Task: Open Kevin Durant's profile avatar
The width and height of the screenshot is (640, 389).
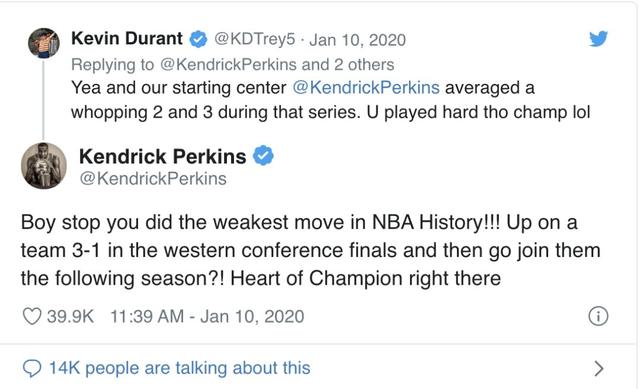Action: pos(44,43)
